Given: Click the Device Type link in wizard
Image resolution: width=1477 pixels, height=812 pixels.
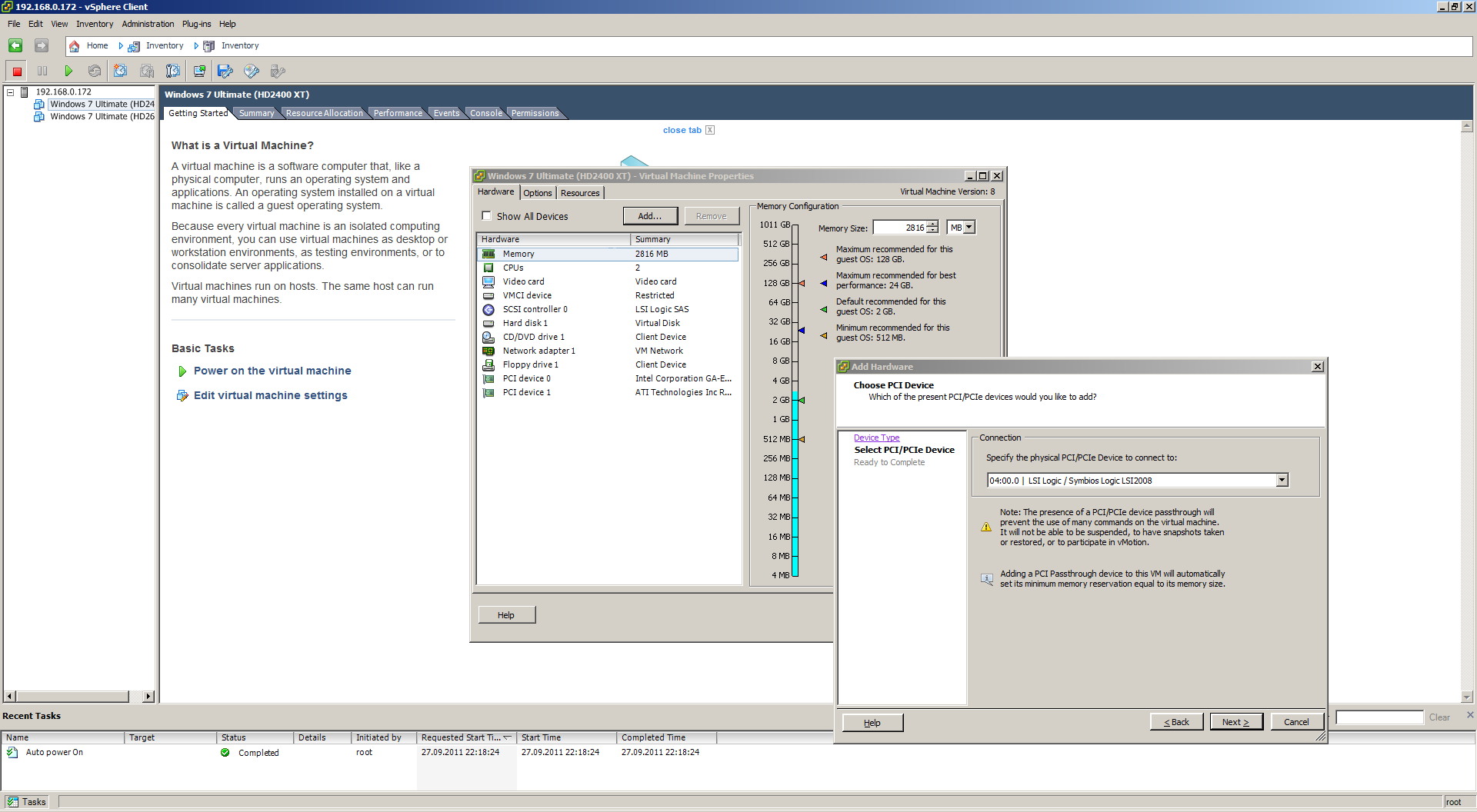Looking at the screenshot, I should tap(876, 438).
